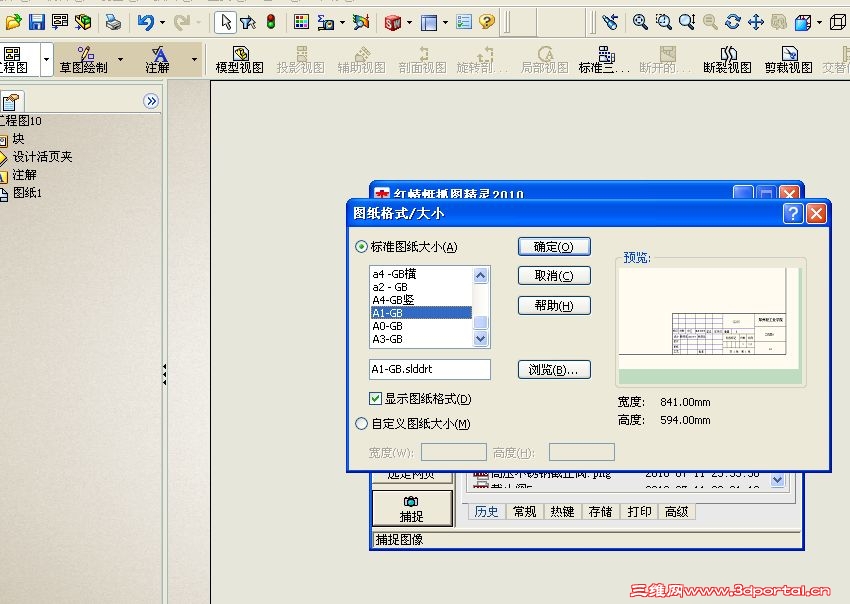Viewport: 850px width, 604px height.
Task: Click the scroll-down arrow in capture history list
Action: 777,480
